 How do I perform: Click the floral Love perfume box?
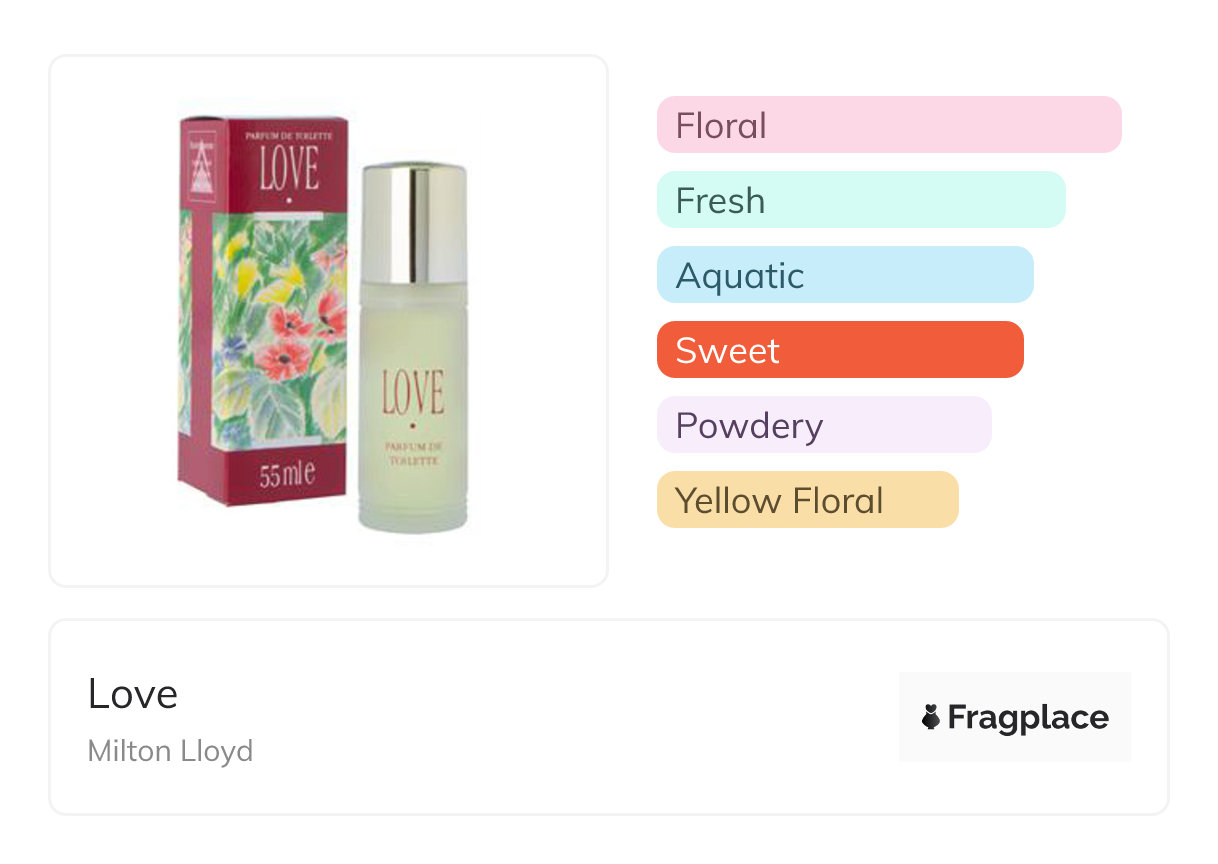pyautogui.click(x=265, y=310)
